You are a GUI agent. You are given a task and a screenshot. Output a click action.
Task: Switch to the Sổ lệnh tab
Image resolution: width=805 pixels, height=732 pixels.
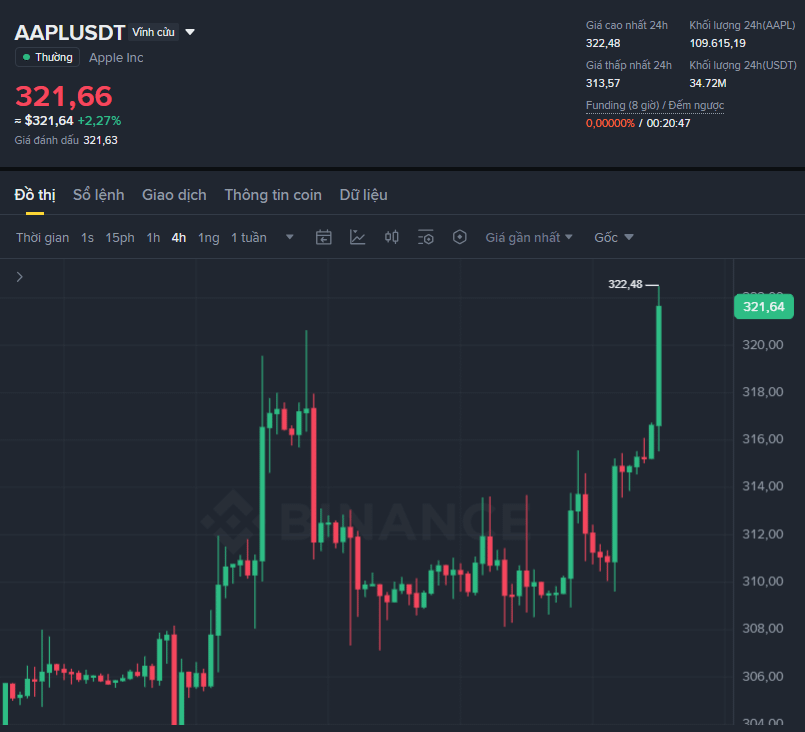[99, 195]
